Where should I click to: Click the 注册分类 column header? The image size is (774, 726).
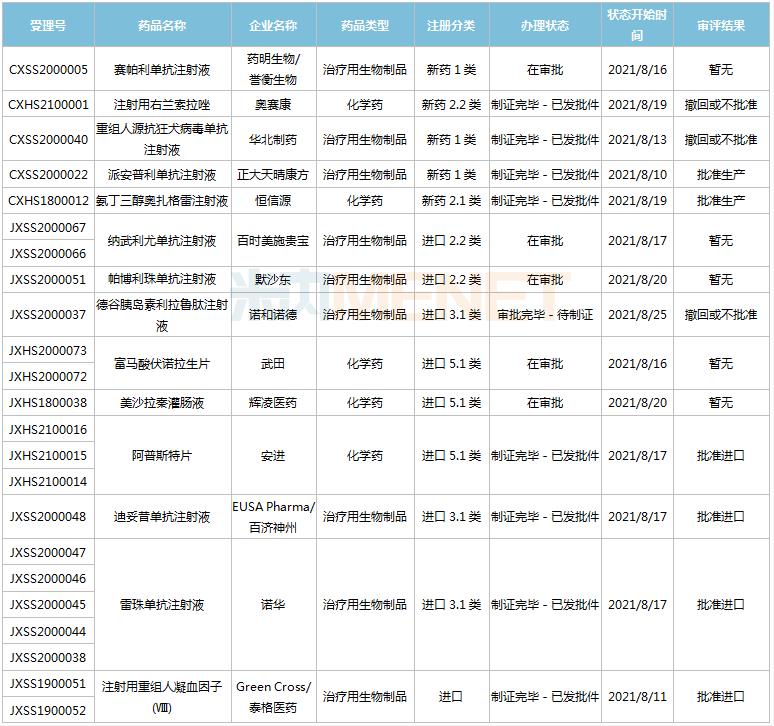(452, 25)
